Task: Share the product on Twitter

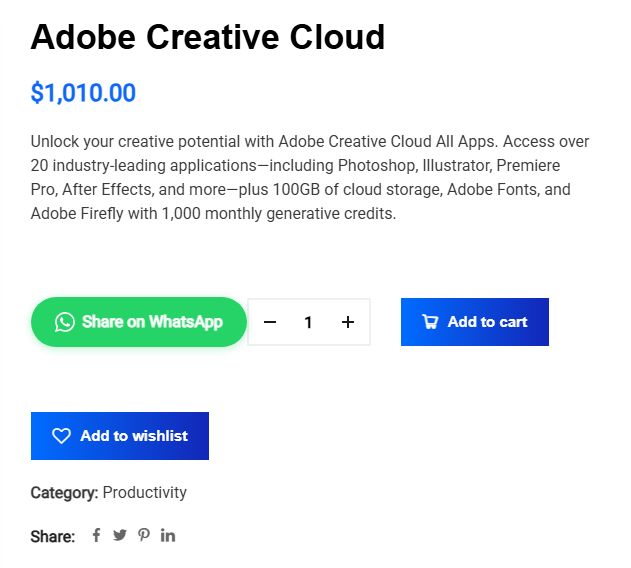Action: tap(120, 535)
